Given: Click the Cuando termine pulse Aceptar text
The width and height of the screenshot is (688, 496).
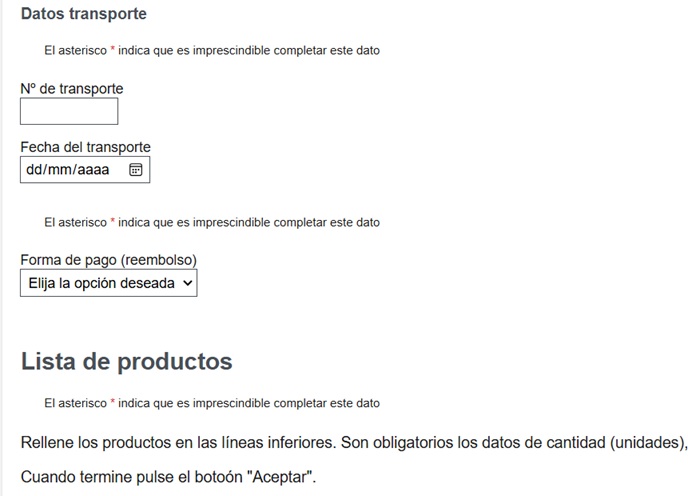Looking at the screenshot, I should 168,477.
